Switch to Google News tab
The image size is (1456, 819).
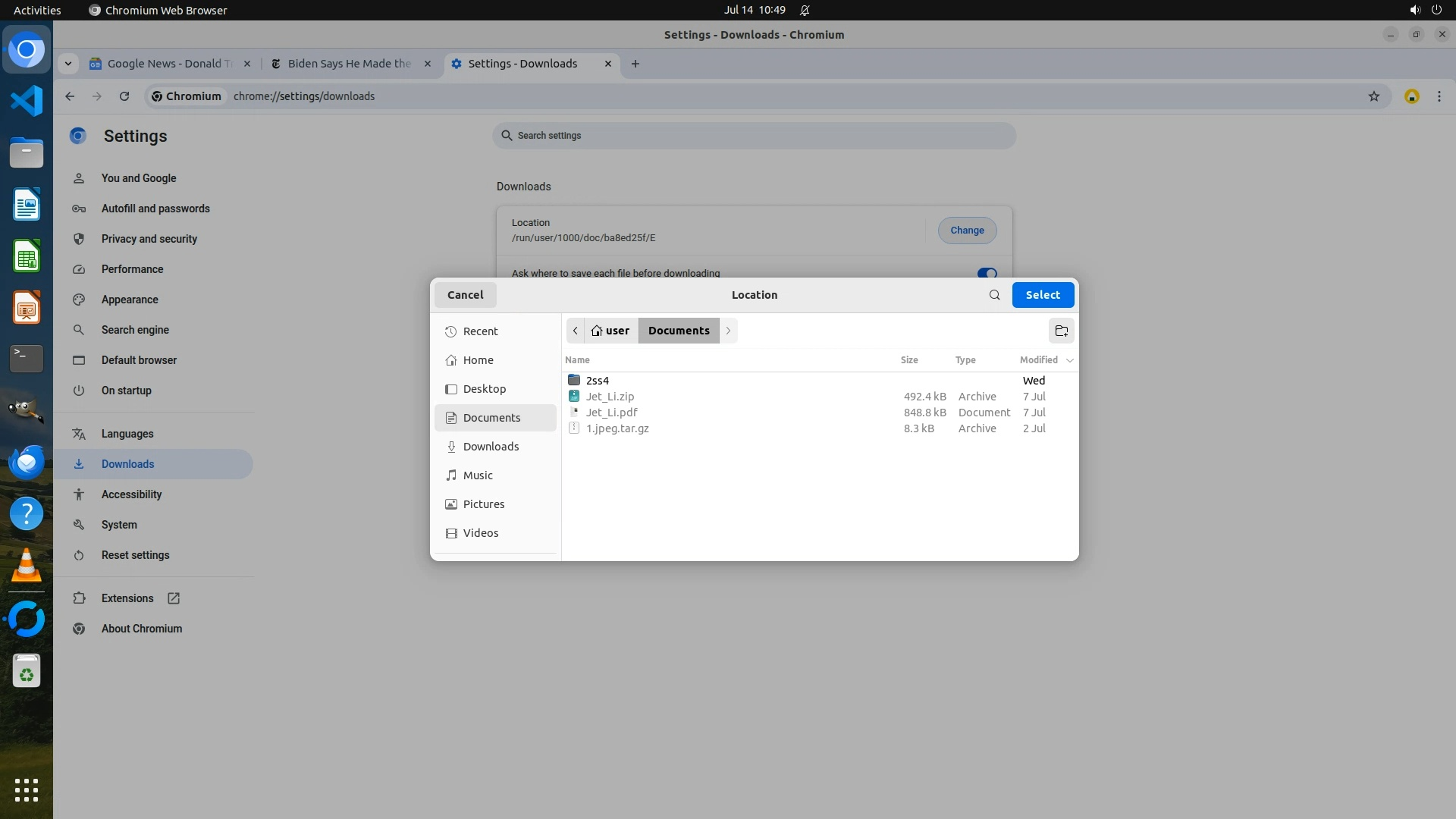click(x=168, y=64)
